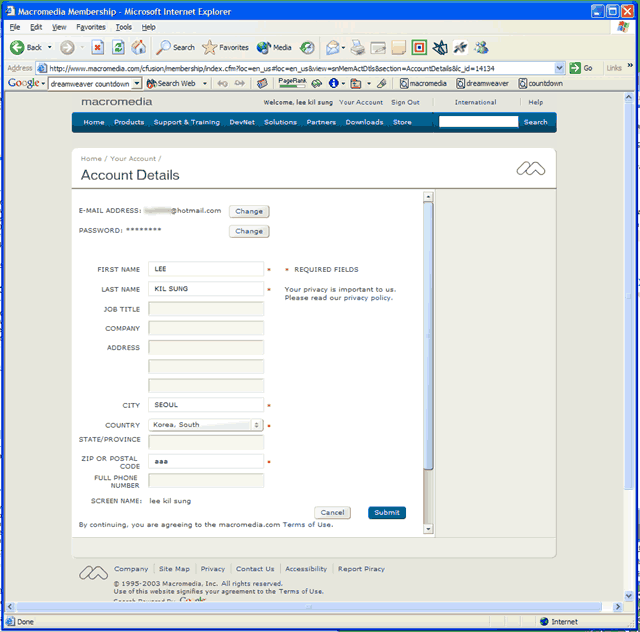
Task: Open Search pane in IE toolbar
Action: coord(176,47)
